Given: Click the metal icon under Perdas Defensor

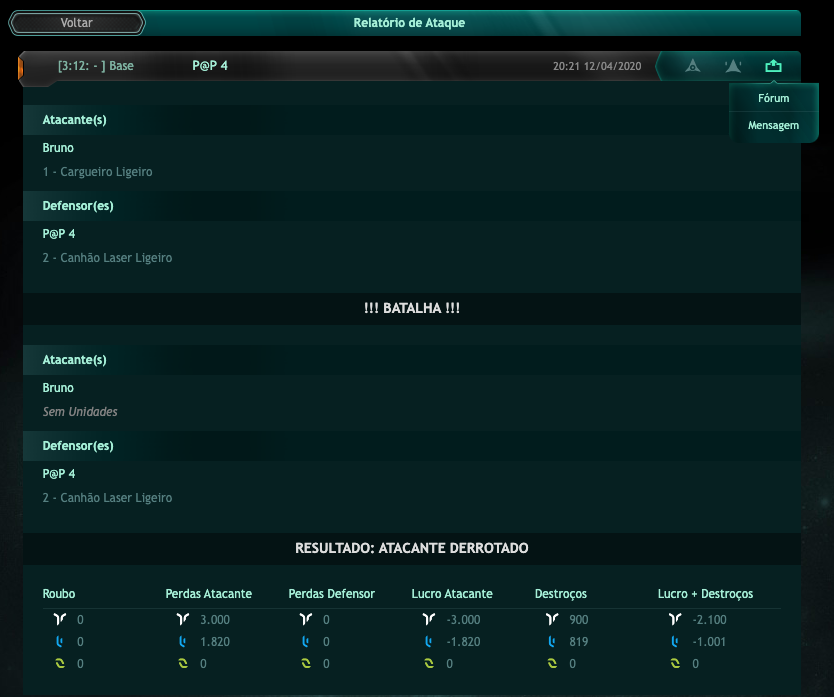Looking at the screenshot, I should pos(306,619).
